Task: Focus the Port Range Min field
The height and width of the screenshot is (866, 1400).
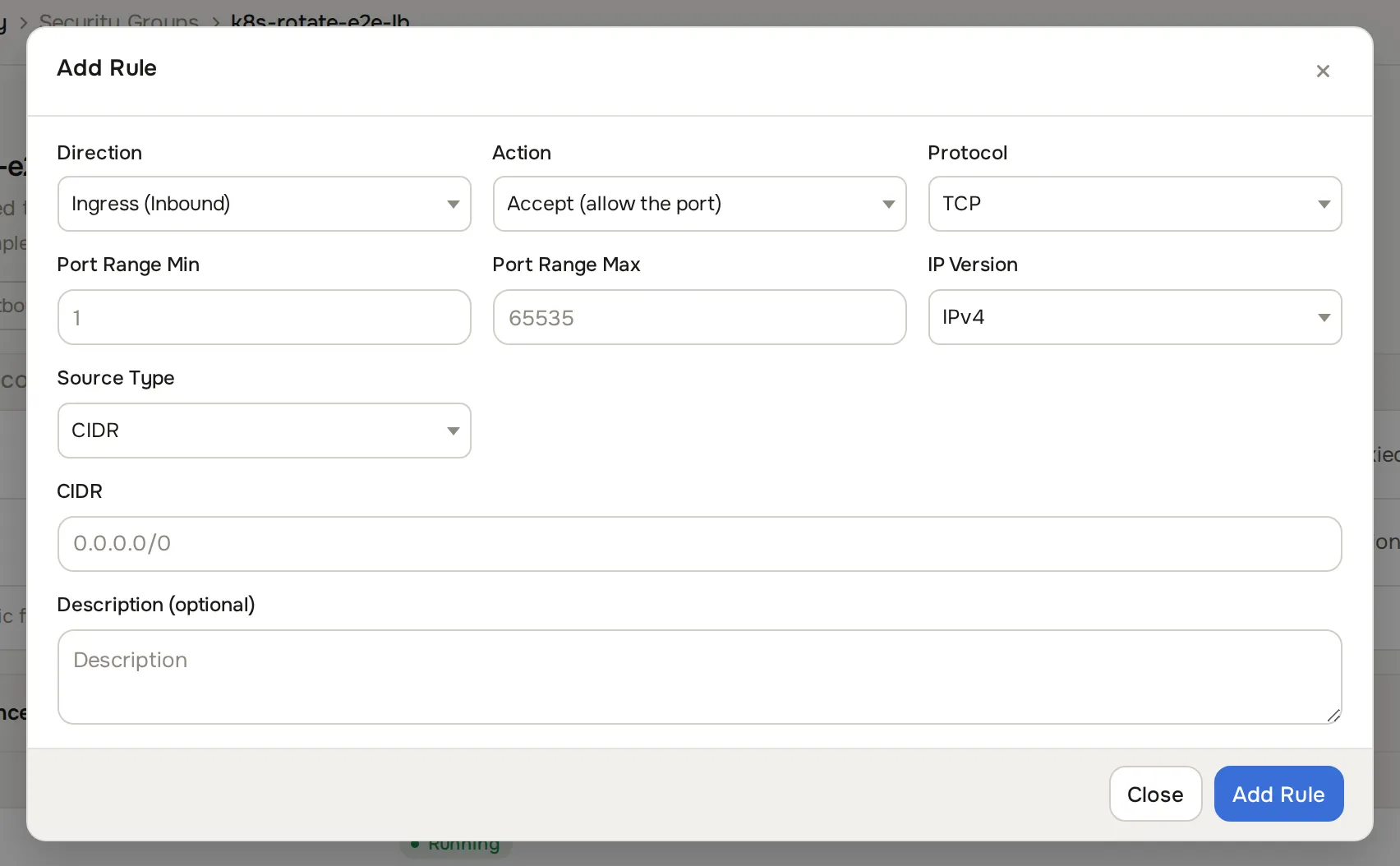Action: pos(265,317)
